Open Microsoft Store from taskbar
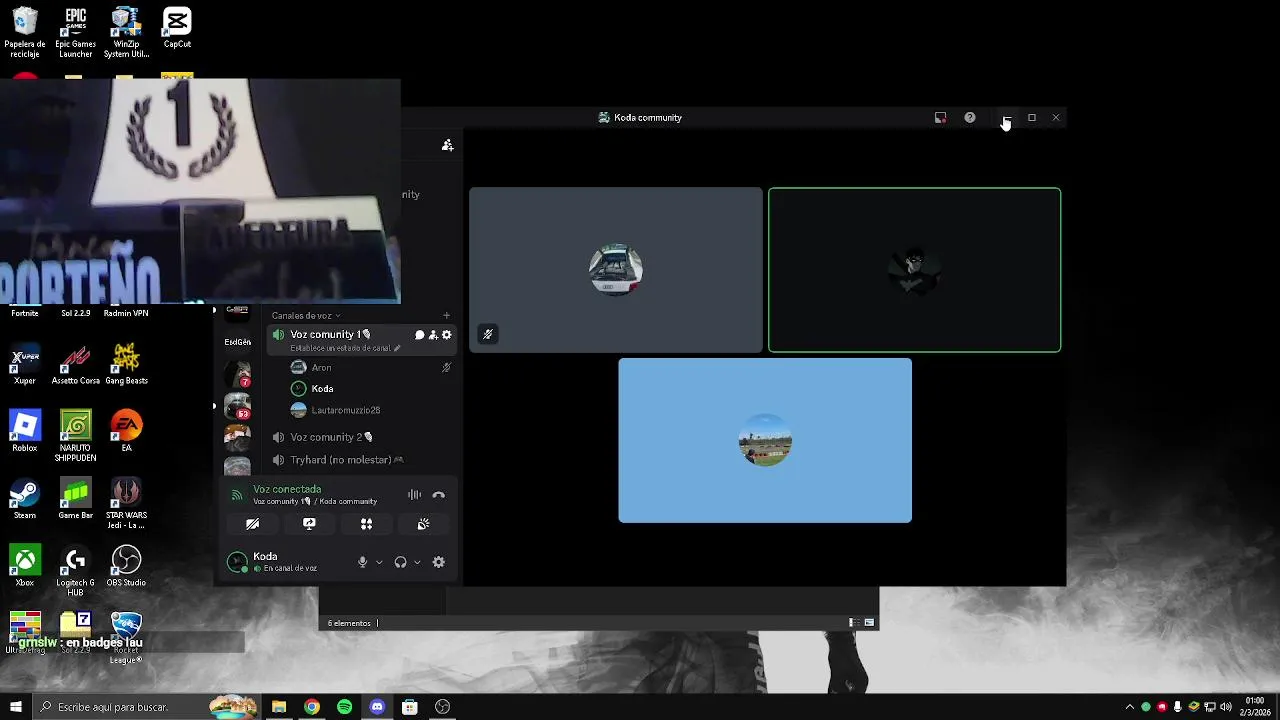Viewport: 1280px width, 720px height. pyautogui.click(x=410, y=707)
